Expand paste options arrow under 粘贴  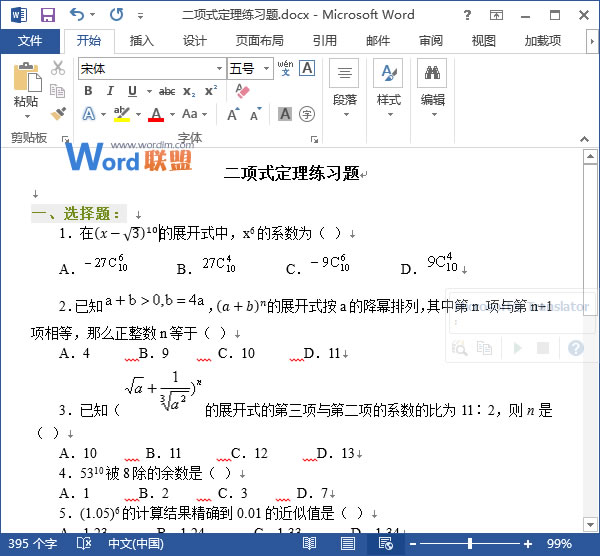tap(27, 116)
